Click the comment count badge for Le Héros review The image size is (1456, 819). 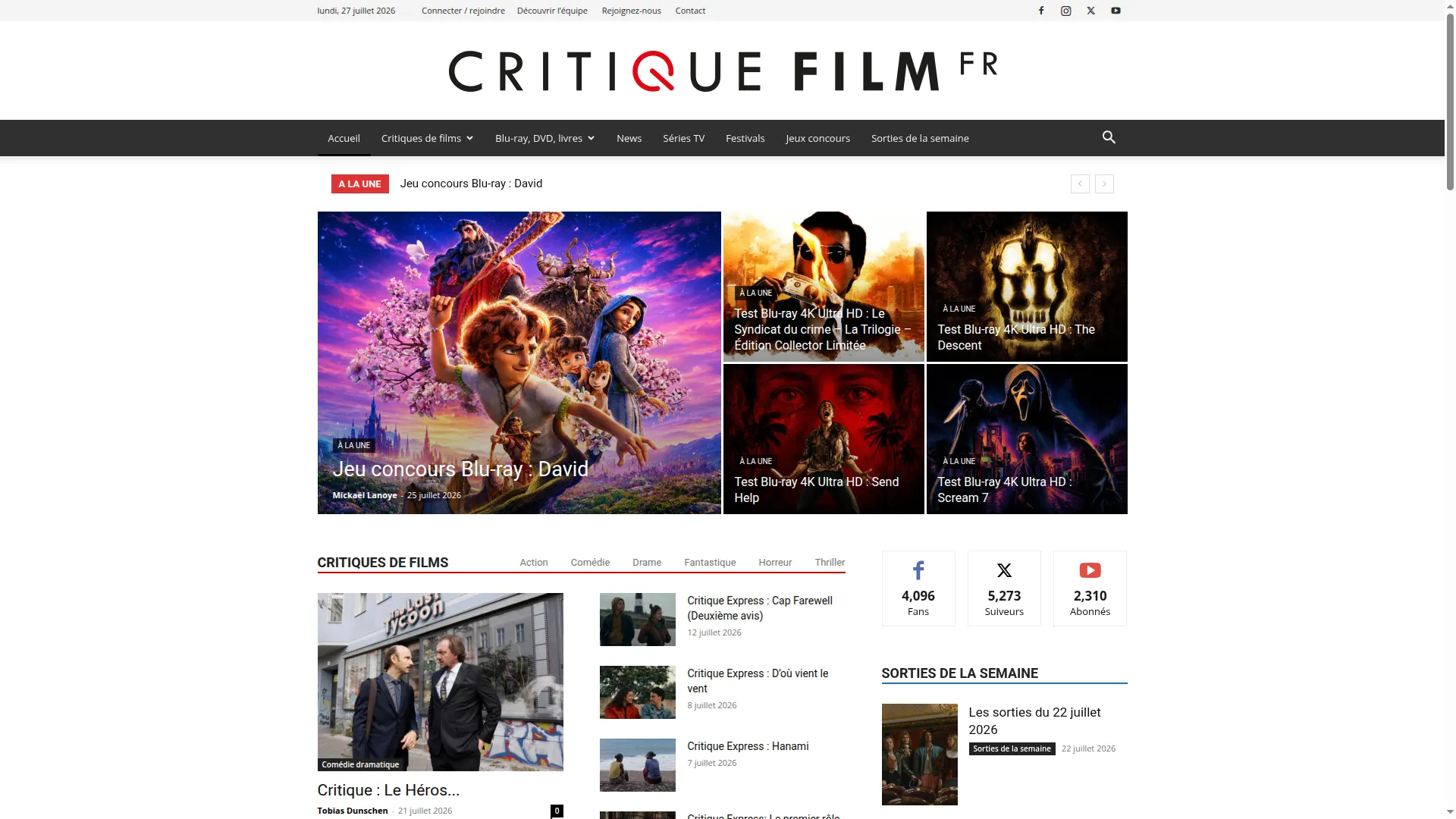click(x=557, y=811)
